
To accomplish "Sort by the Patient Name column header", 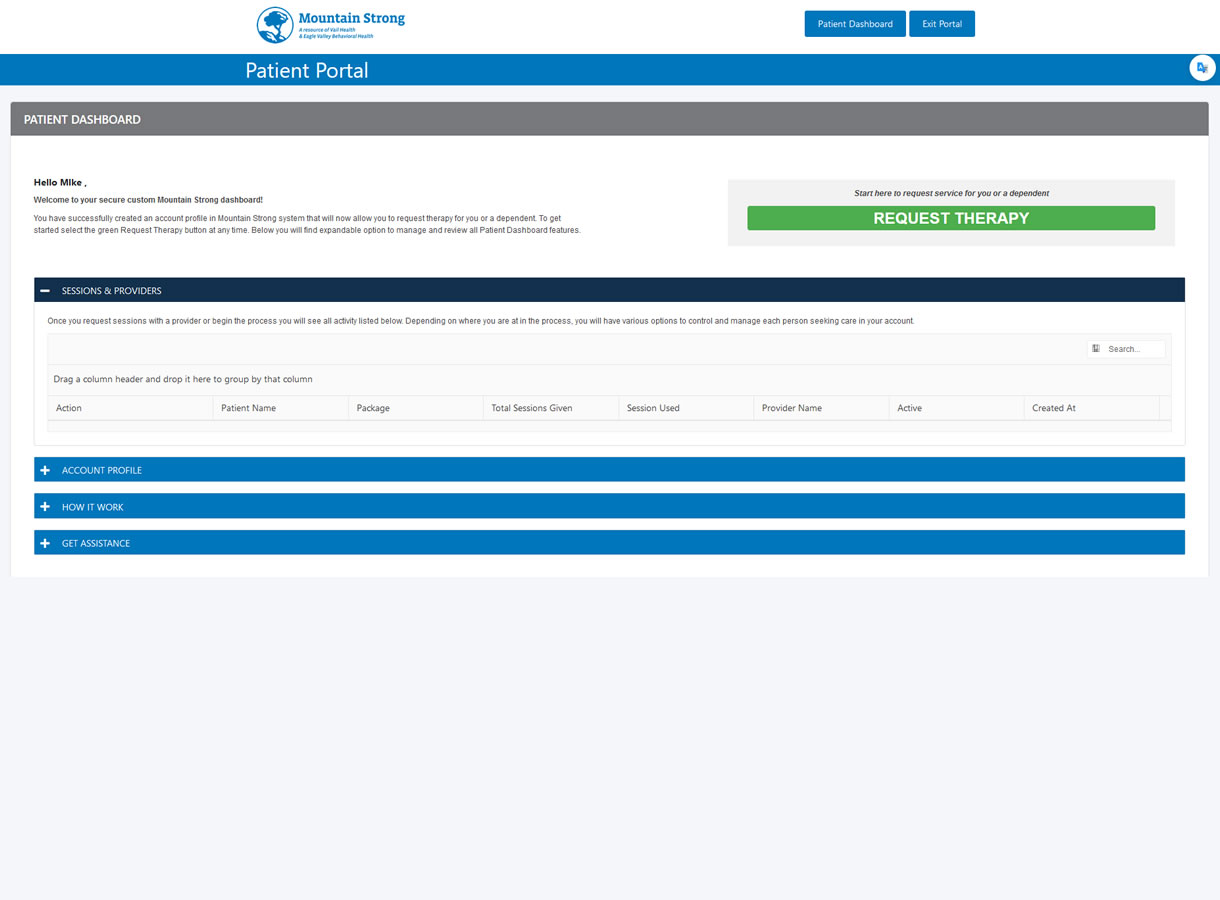I will 248,408.
